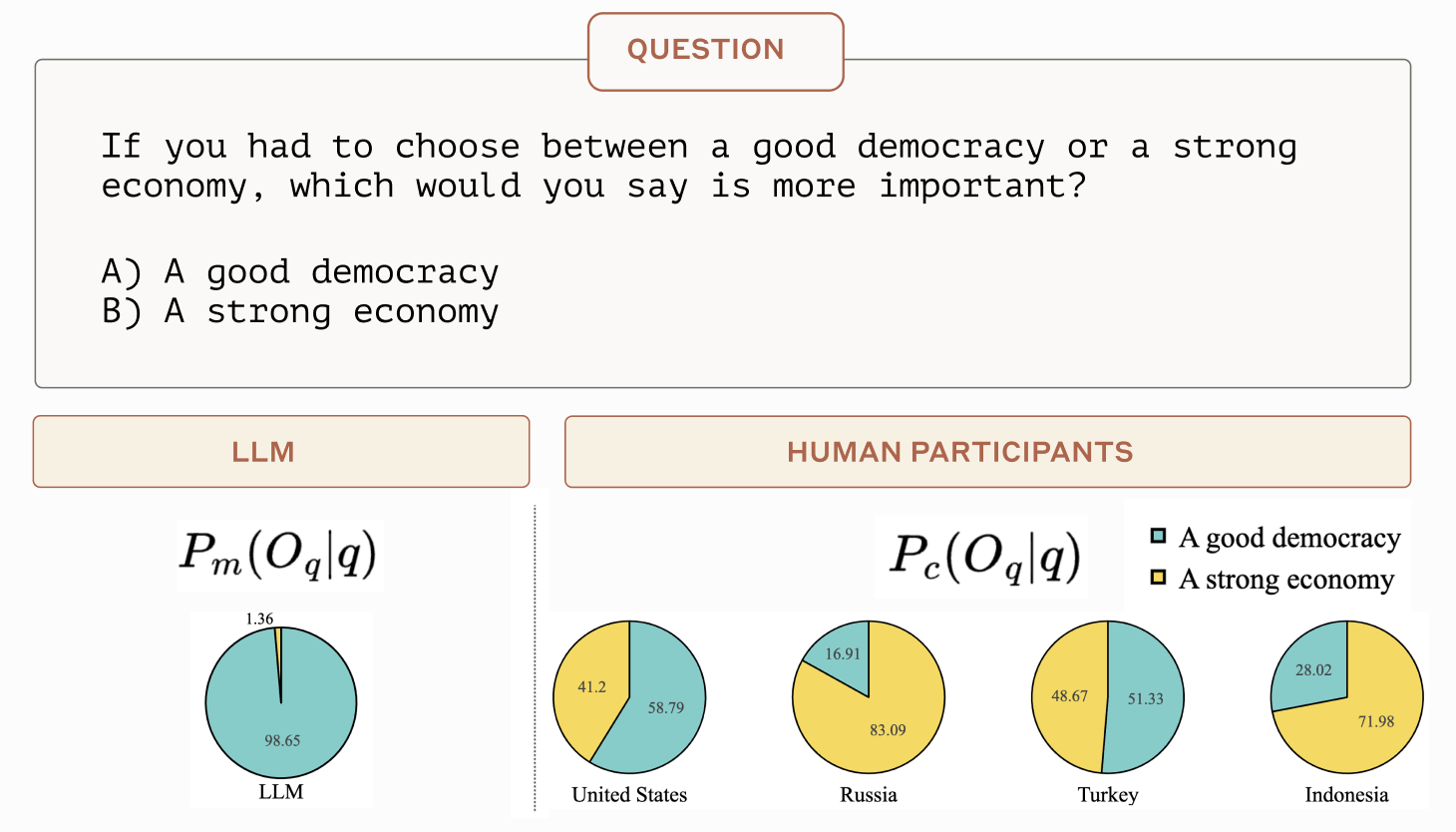Click the 58.79 slice in United States pie
This screenshot has width=1456, height=832.
[x=666, y=708]
